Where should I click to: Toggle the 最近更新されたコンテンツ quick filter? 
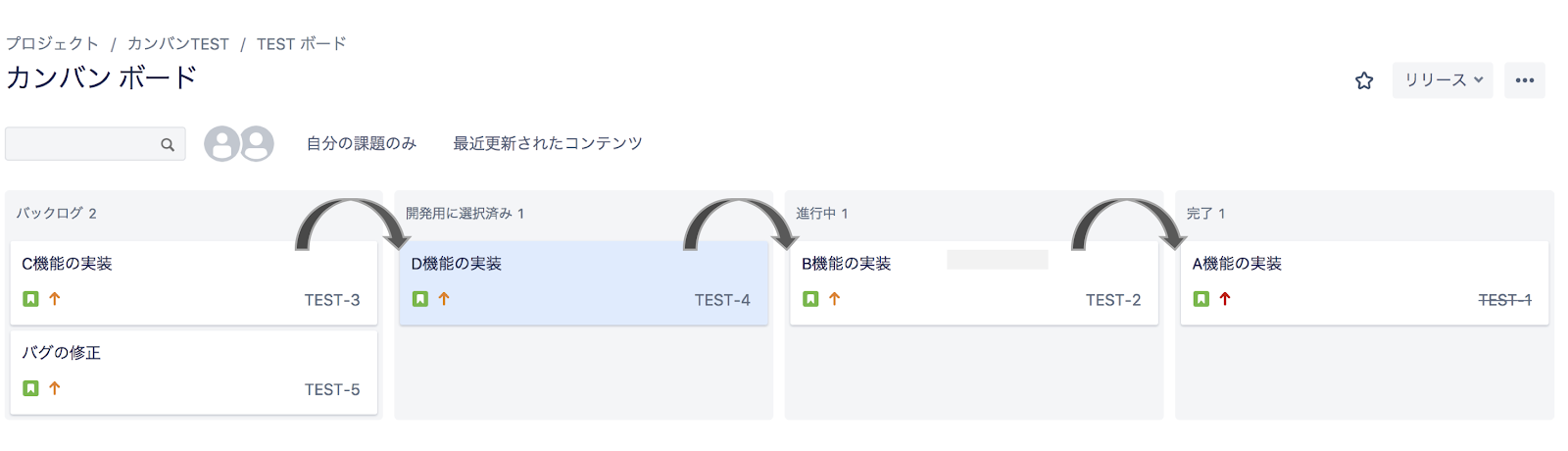tap(547, 144)
